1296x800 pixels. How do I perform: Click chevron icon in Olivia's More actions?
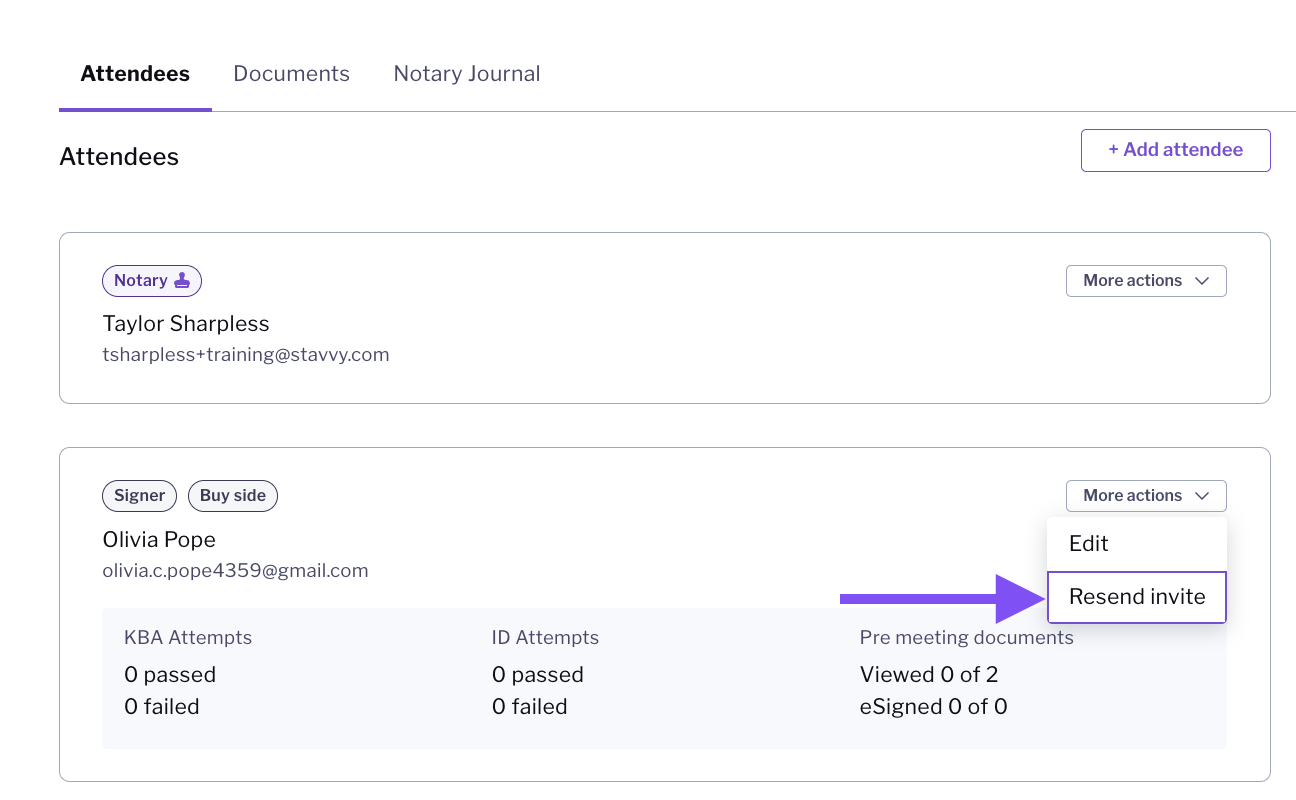[x=1202, y=496]
